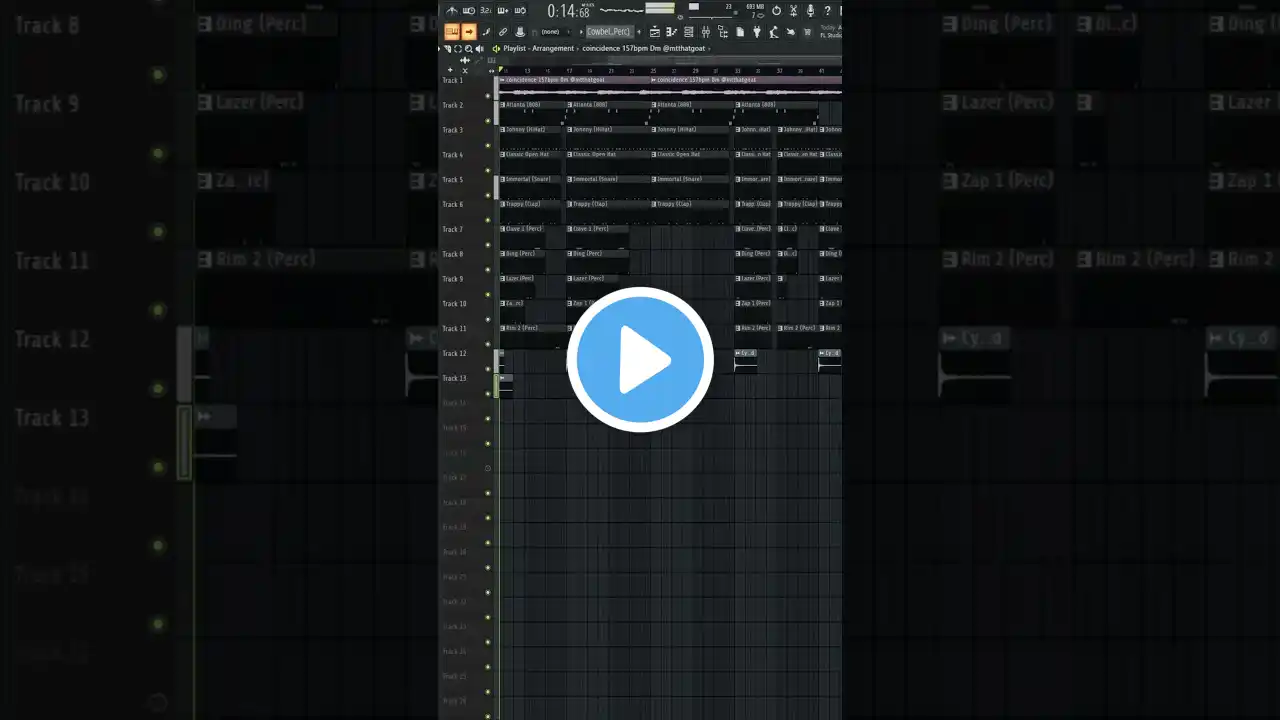
Task: Mute Track 7 using its green dot
Action: 488,245
